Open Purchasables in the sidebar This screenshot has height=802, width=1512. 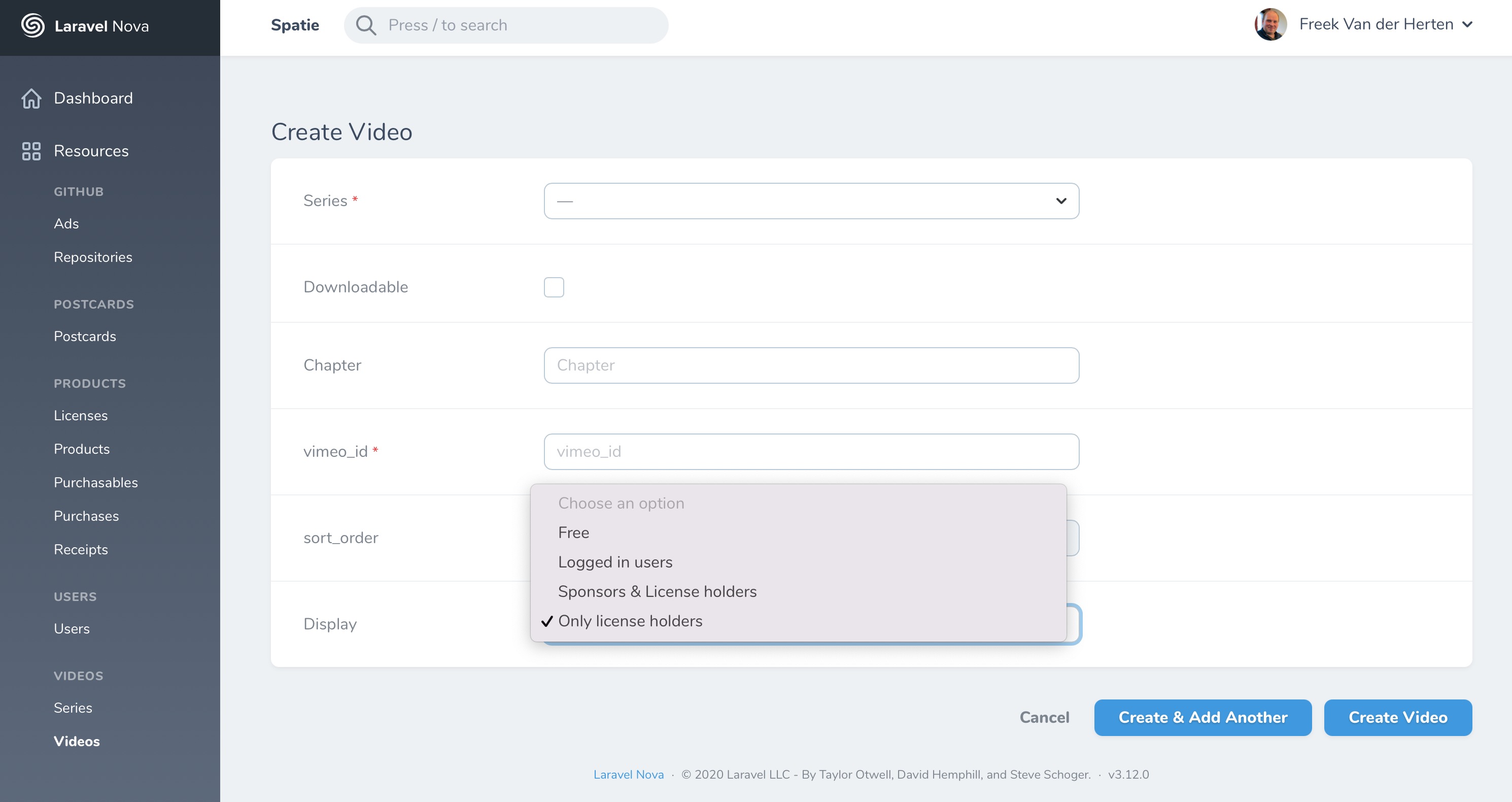[x=96, y=483]
